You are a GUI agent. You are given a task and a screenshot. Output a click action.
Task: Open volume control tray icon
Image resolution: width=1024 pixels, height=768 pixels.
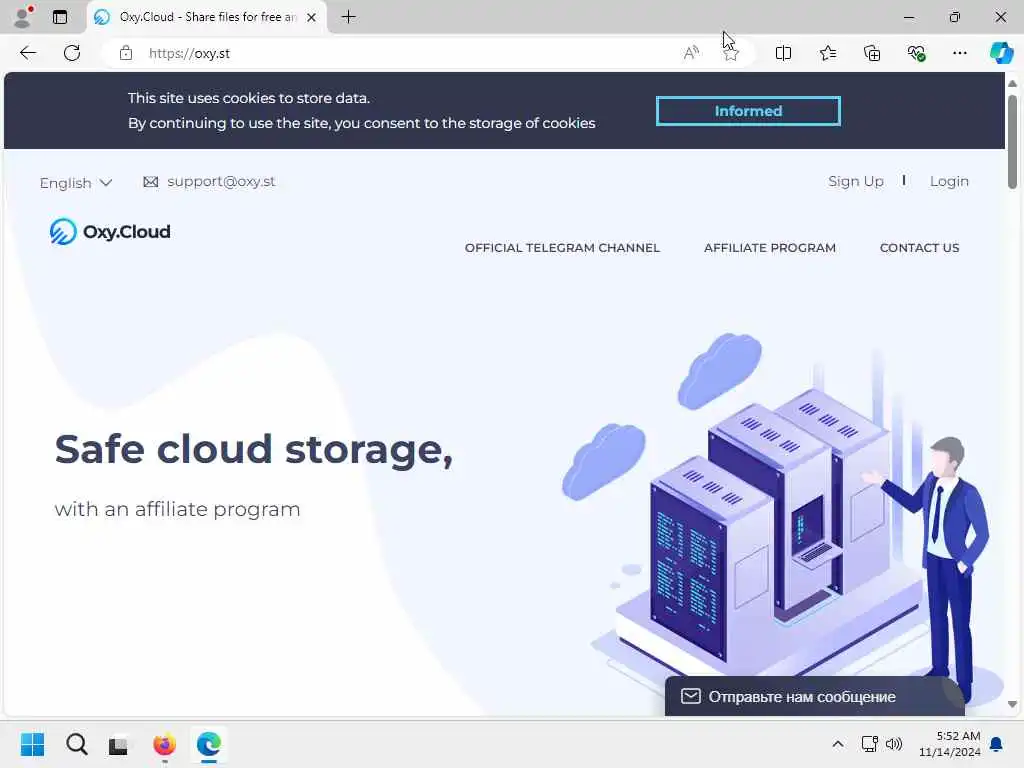tap(893, 744)
